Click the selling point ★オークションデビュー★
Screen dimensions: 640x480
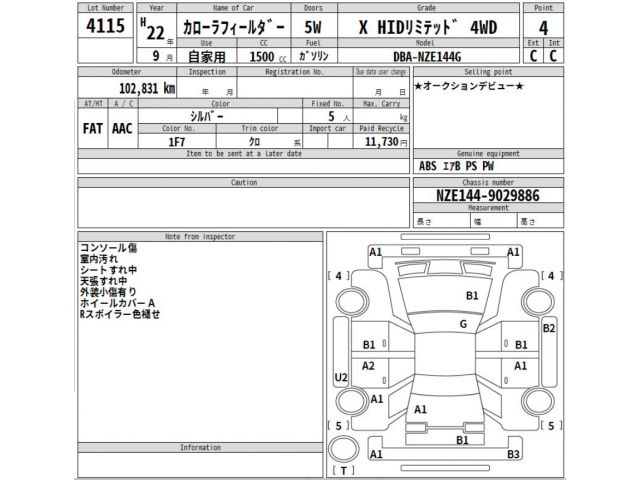(469, 86)
